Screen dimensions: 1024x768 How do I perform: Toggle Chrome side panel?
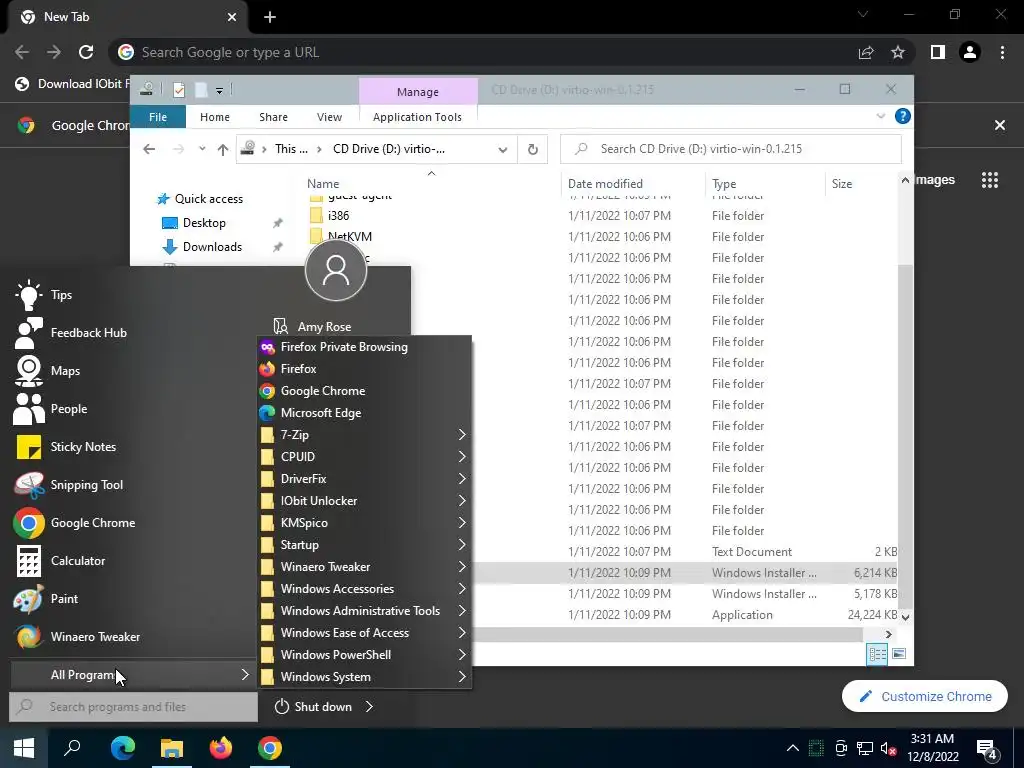(x=938, y=52)
